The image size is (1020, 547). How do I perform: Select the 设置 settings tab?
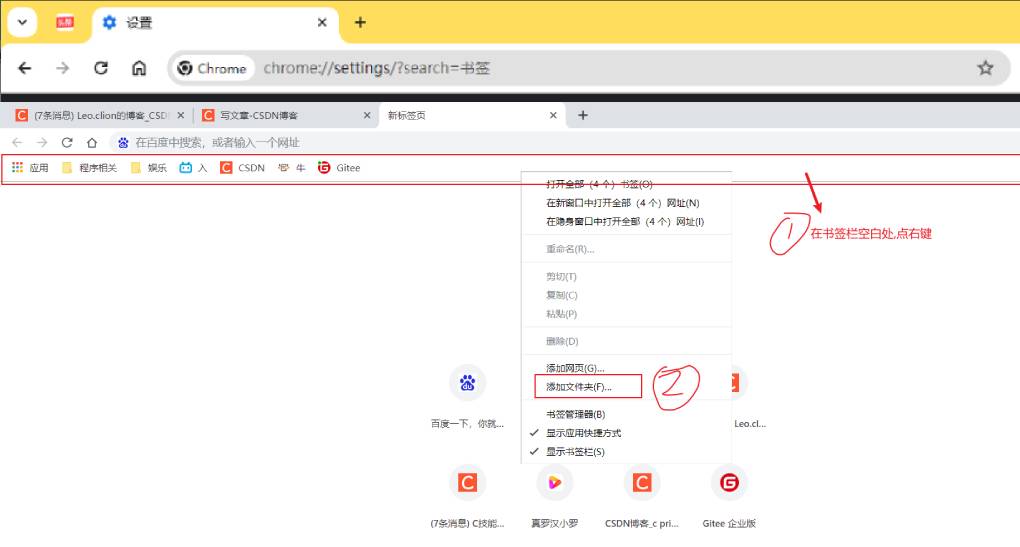(x=215, y=22)
